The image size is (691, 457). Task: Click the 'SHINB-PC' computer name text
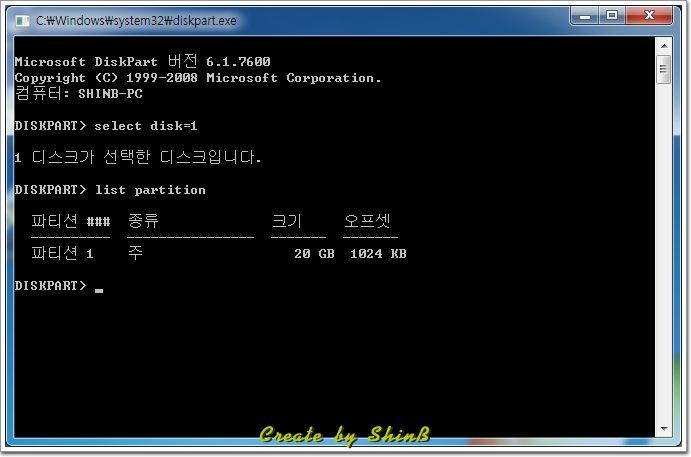coord(110,94)
